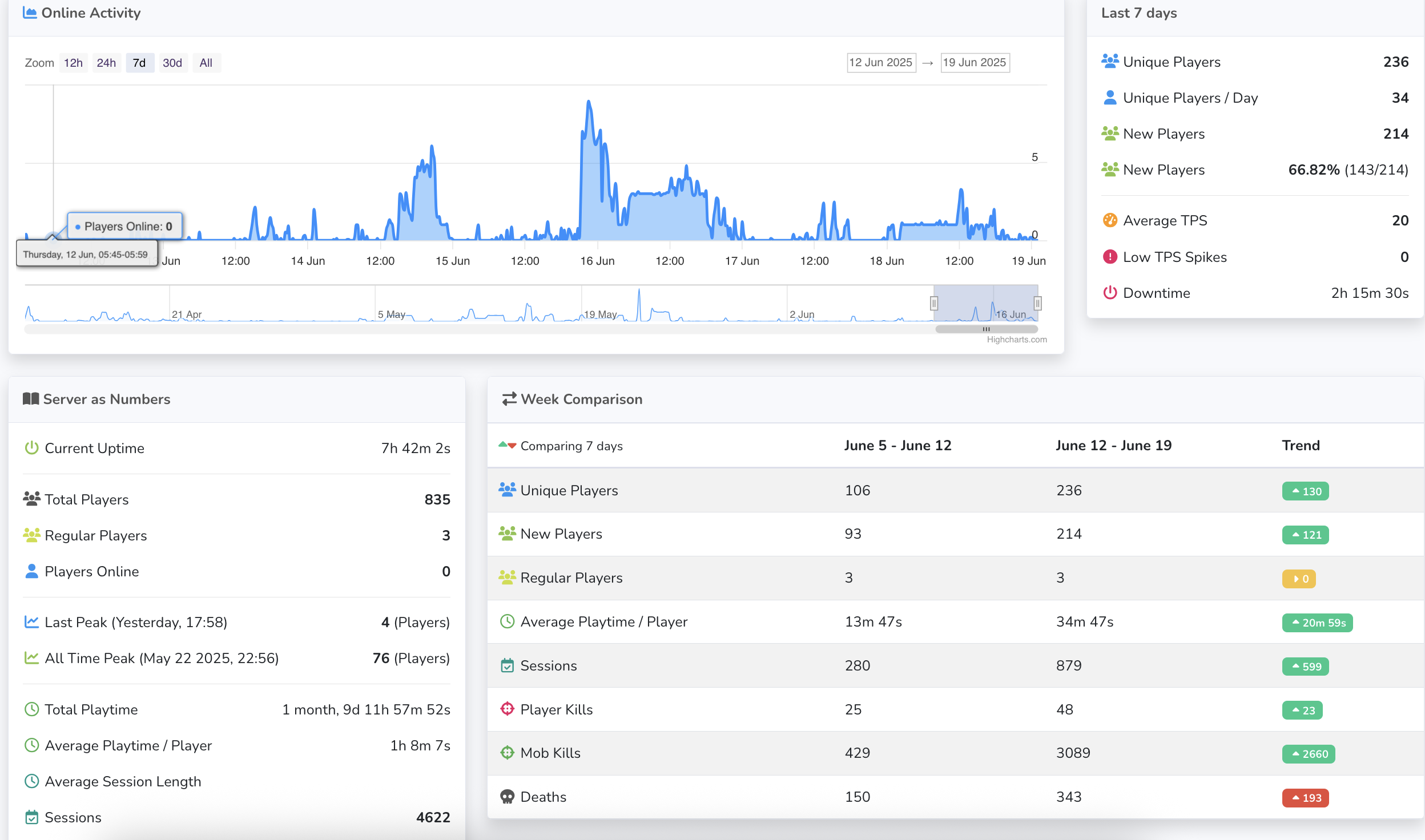The image size is (1425, 840).
Task: Click the Low TPS Spikes warning icon
Action: coord(1109,257)
